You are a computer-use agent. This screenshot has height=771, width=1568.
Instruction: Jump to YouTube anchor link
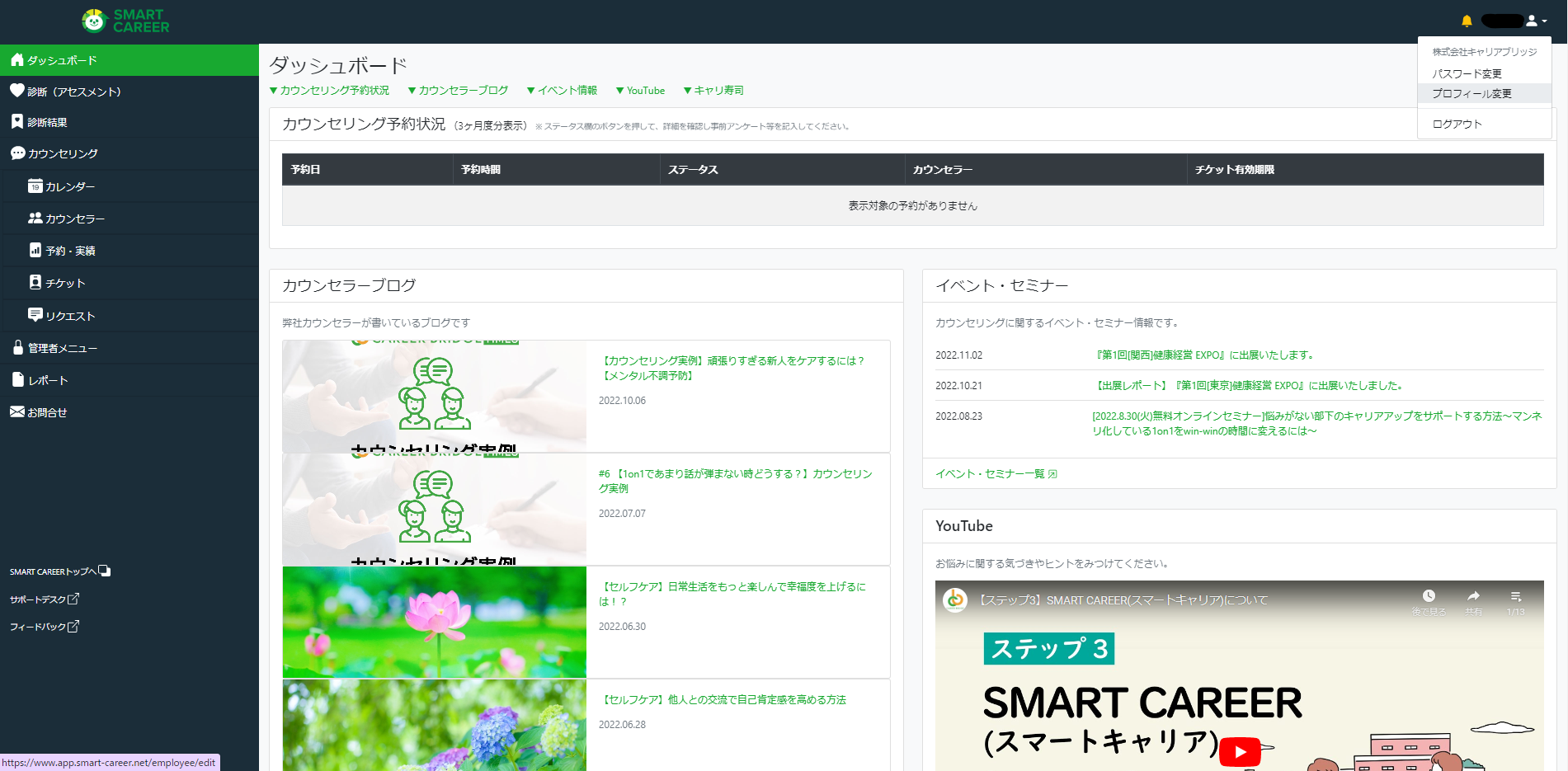click(641, 91)
